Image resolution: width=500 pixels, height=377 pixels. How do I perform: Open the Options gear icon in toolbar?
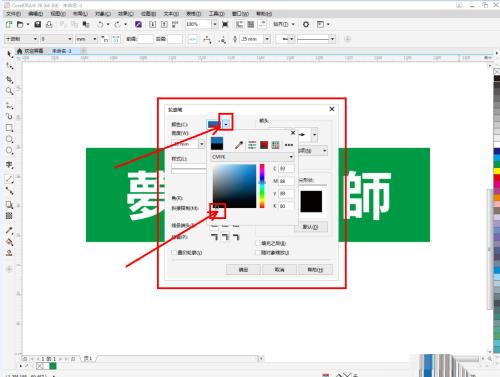coord(306,24)
